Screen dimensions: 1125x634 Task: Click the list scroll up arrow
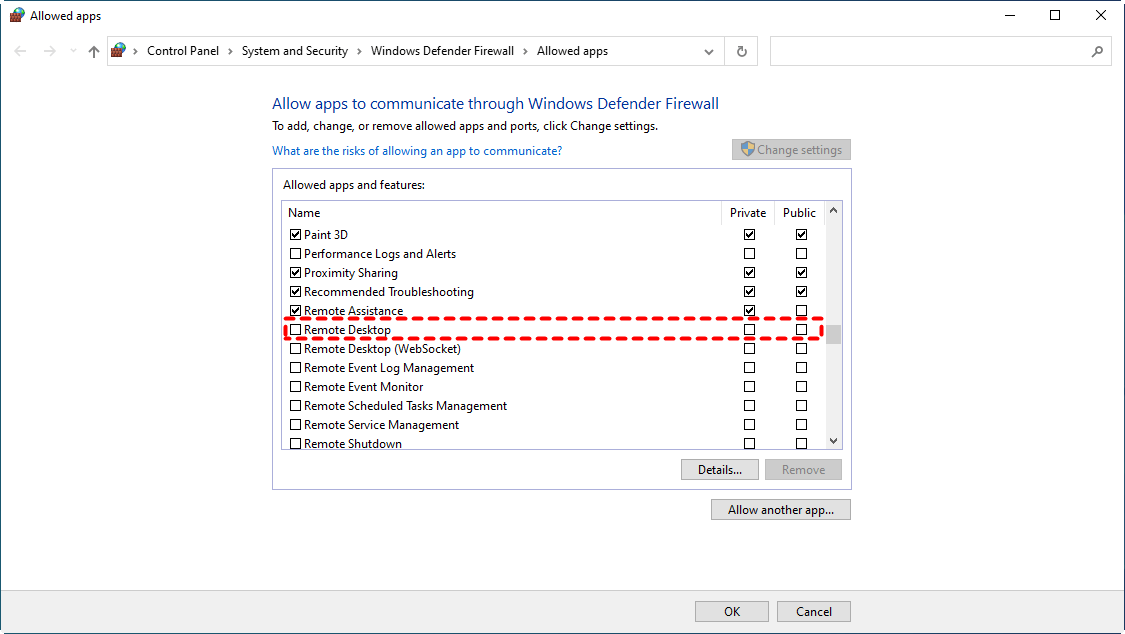pyautogui.click(x=833, y=211)
